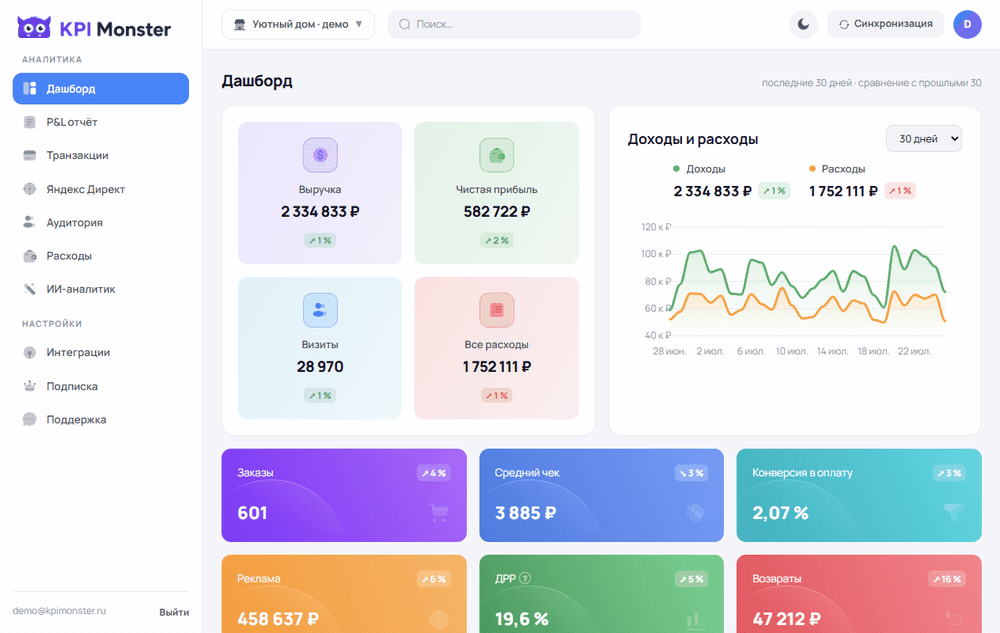Click the Аудитория people icon
Image resolution: width=1000 pixels, height=633 pixels.
[29, 222]
